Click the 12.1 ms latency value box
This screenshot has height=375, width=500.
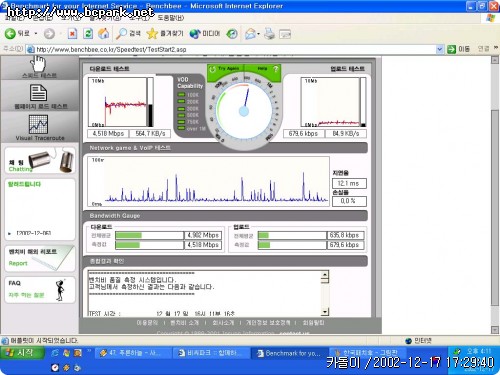349,183
